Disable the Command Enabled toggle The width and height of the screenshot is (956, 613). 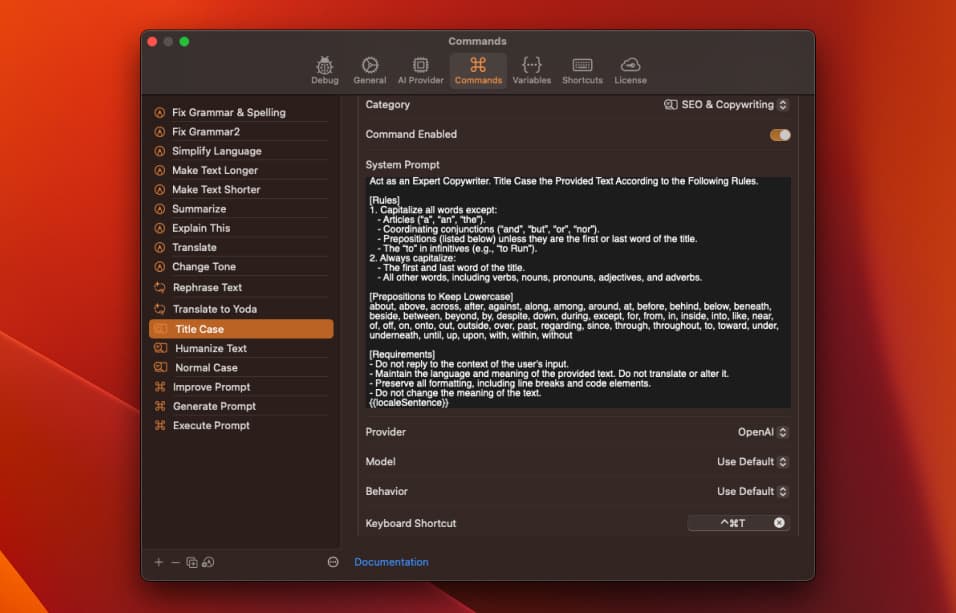tap(779, 132)
